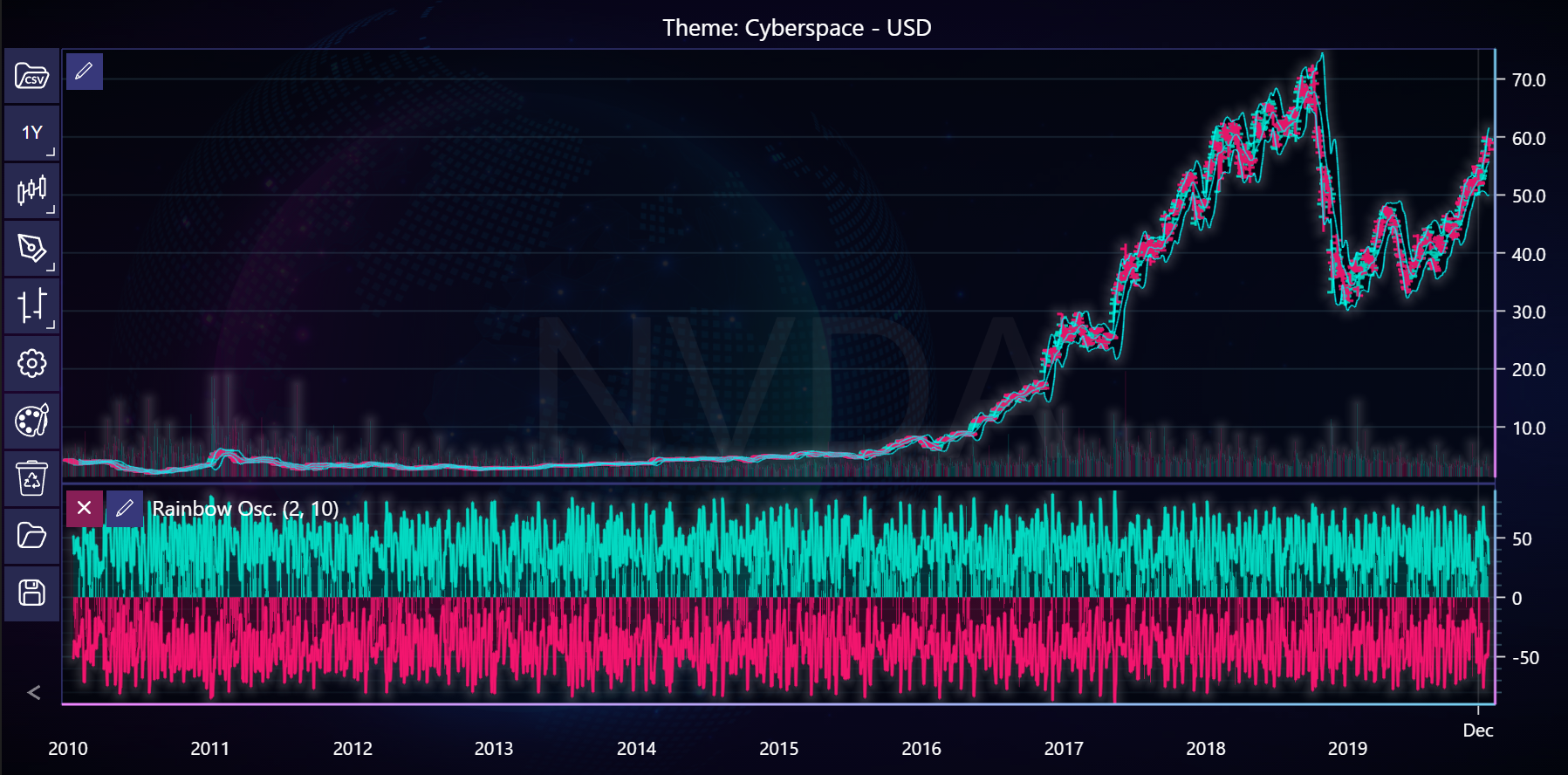Click the oscillator axis 50 label
This screenshot has width=1568, height=775.
click(1522, 539)
